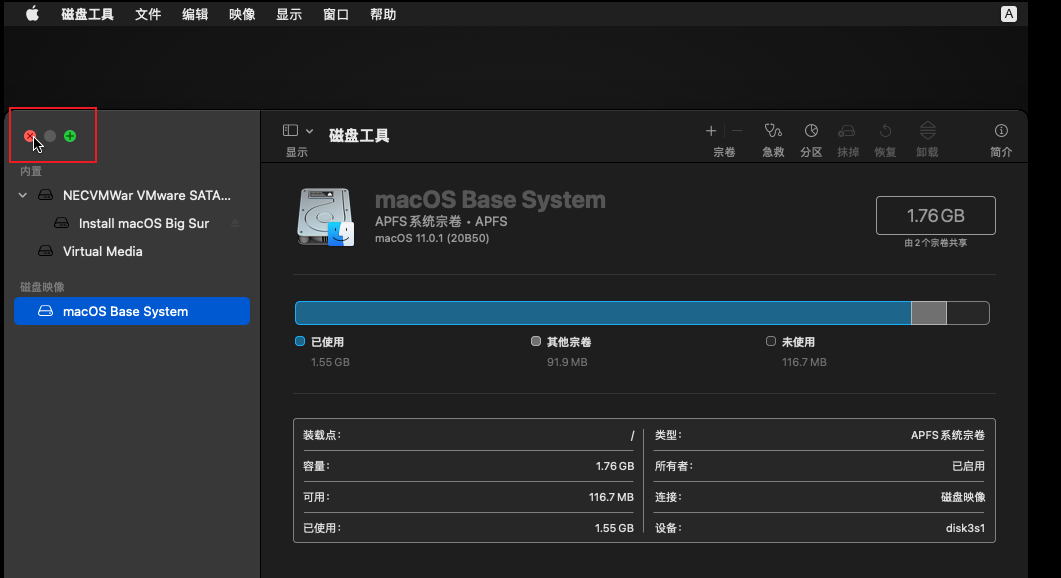Screen dimensions: 1061x578
Task: Open the 显示 view options dropdown arrow
Action: coord(309,131)
